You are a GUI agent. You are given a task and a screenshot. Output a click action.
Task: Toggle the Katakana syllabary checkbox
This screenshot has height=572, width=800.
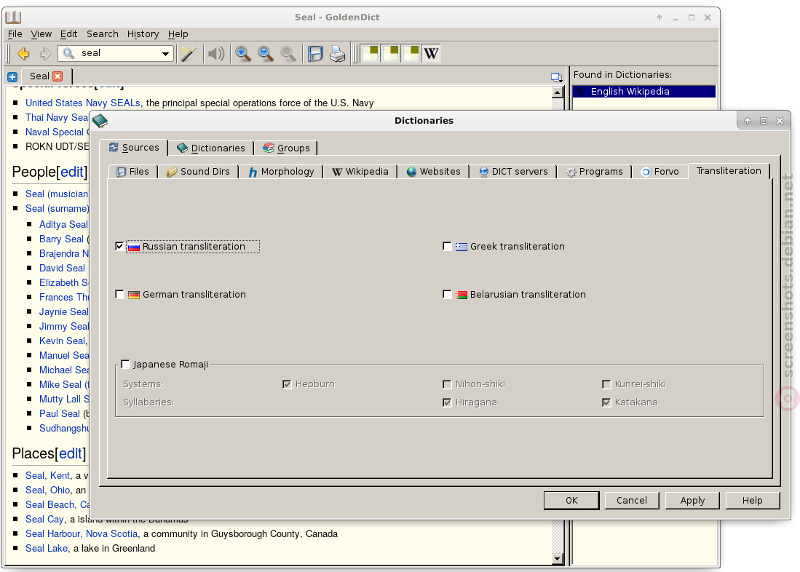[x=606, y=403]
